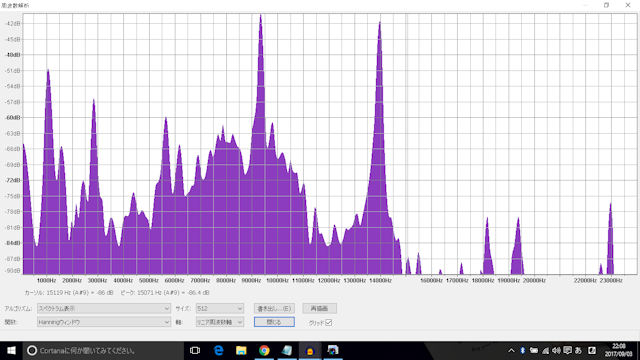Click the focused Close dialog button
This screenshot has height=360, width=640.
pos(274,322)
